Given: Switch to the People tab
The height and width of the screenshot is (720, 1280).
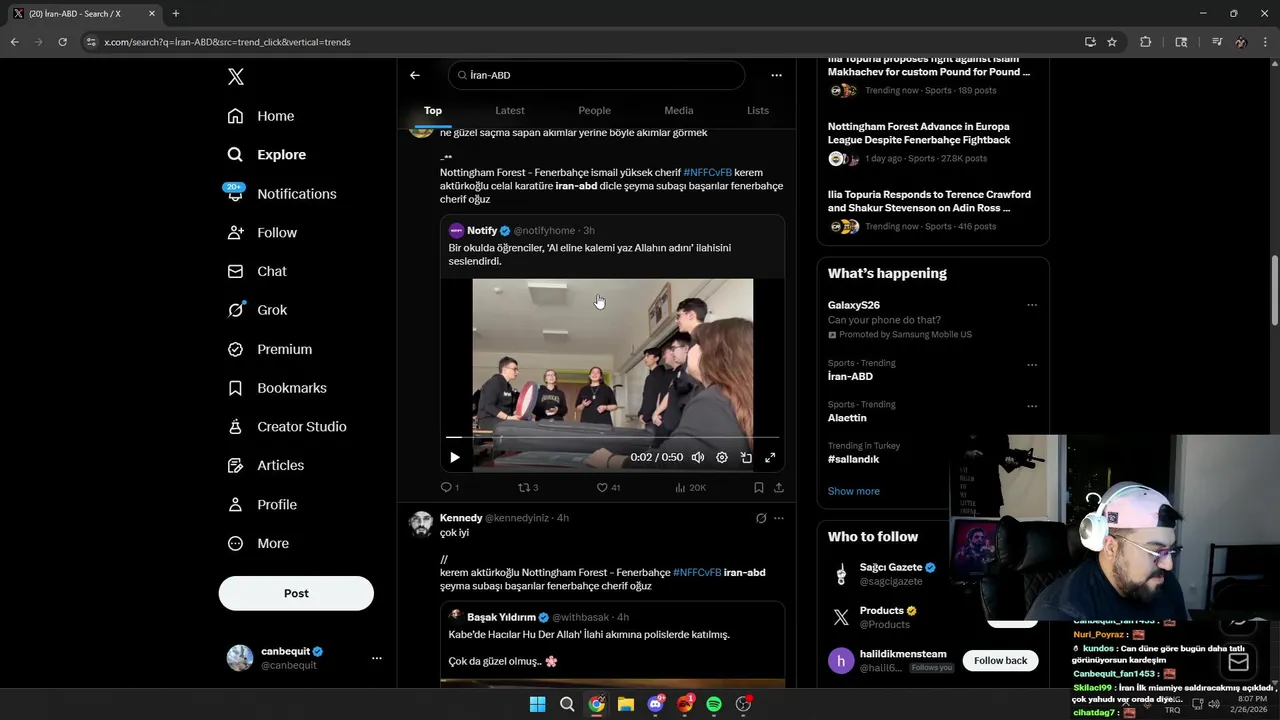Looking at the screenshot, I should tap(594, 110).
